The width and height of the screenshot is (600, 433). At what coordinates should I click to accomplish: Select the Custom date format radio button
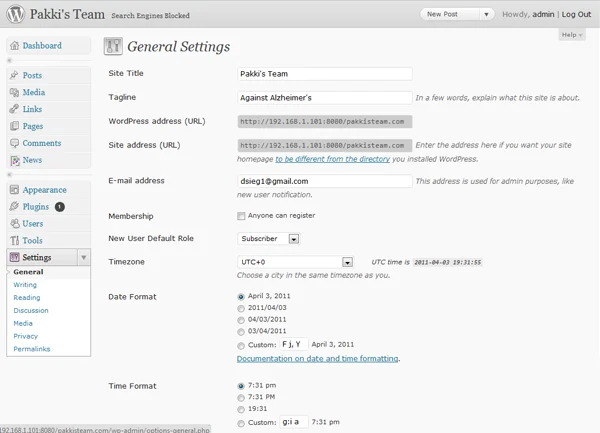[x=241, y=346]
